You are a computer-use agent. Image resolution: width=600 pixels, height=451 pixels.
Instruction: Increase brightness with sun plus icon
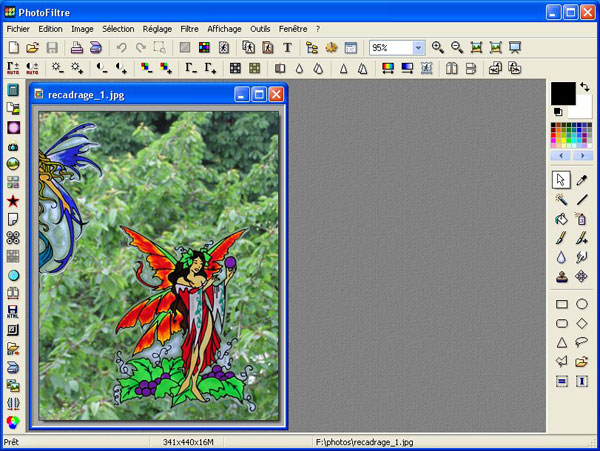77,68
